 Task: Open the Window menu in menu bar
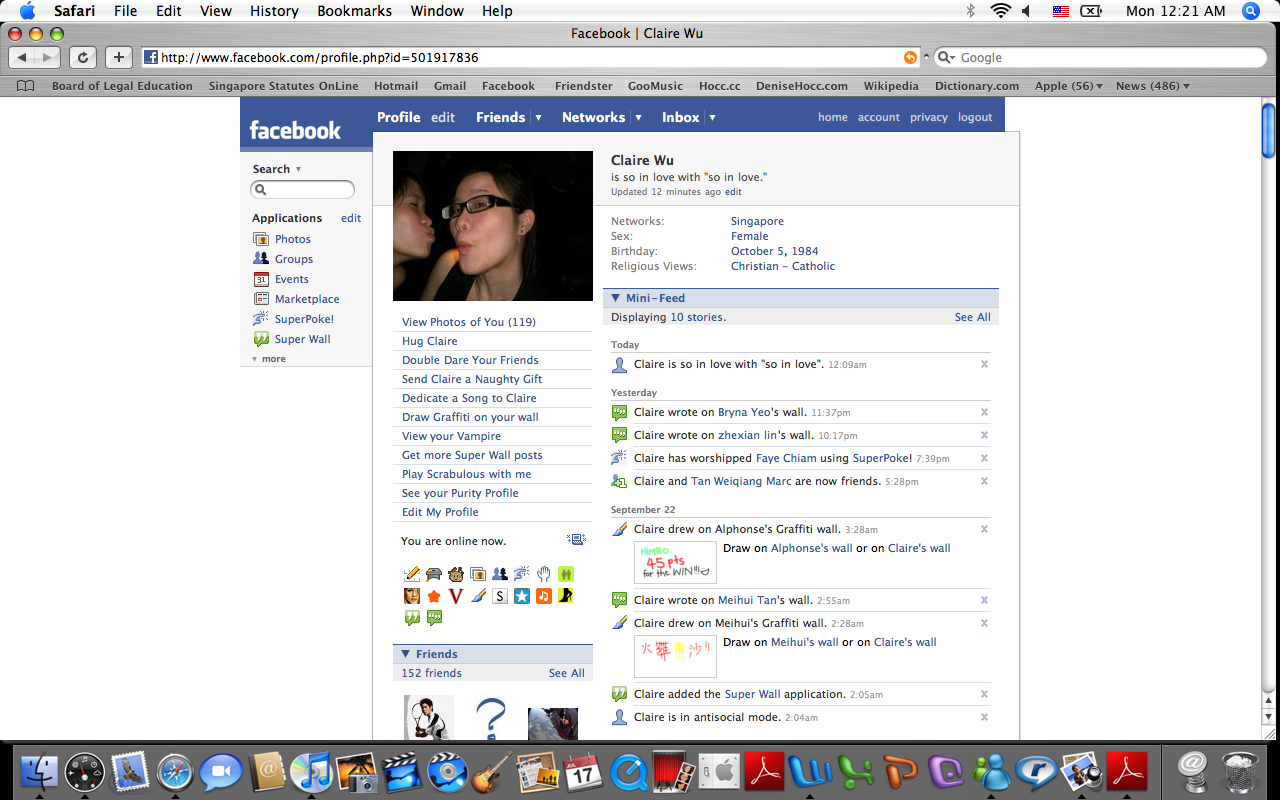[x=437, y=11]
